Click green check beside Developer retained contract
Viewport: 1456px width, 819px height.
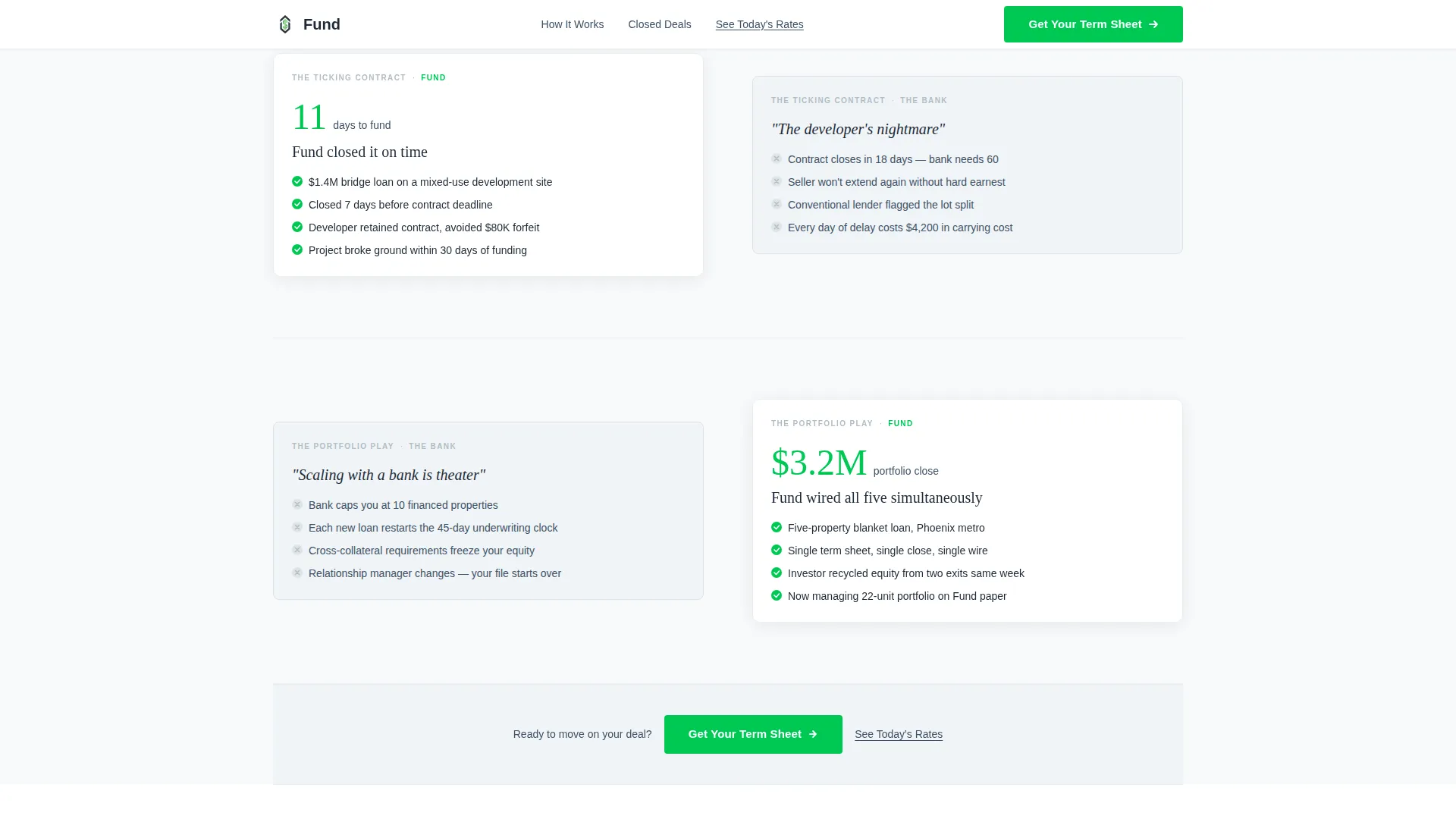click(297, 227)
